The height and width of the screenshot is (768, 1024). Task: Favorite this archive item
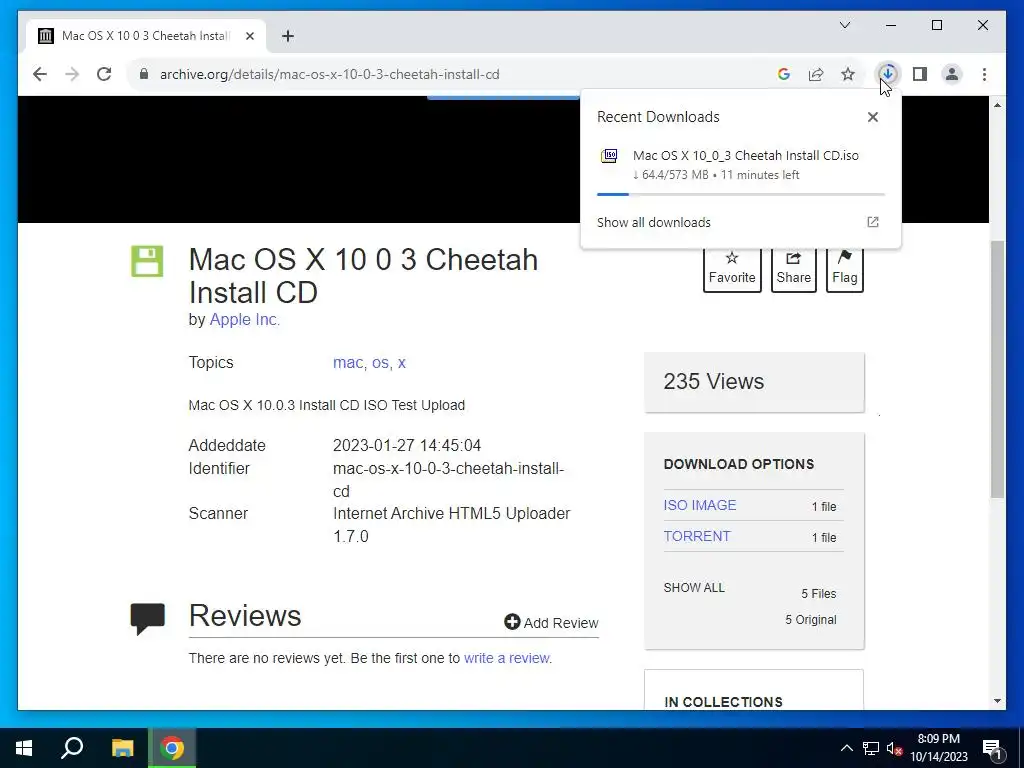732,269
